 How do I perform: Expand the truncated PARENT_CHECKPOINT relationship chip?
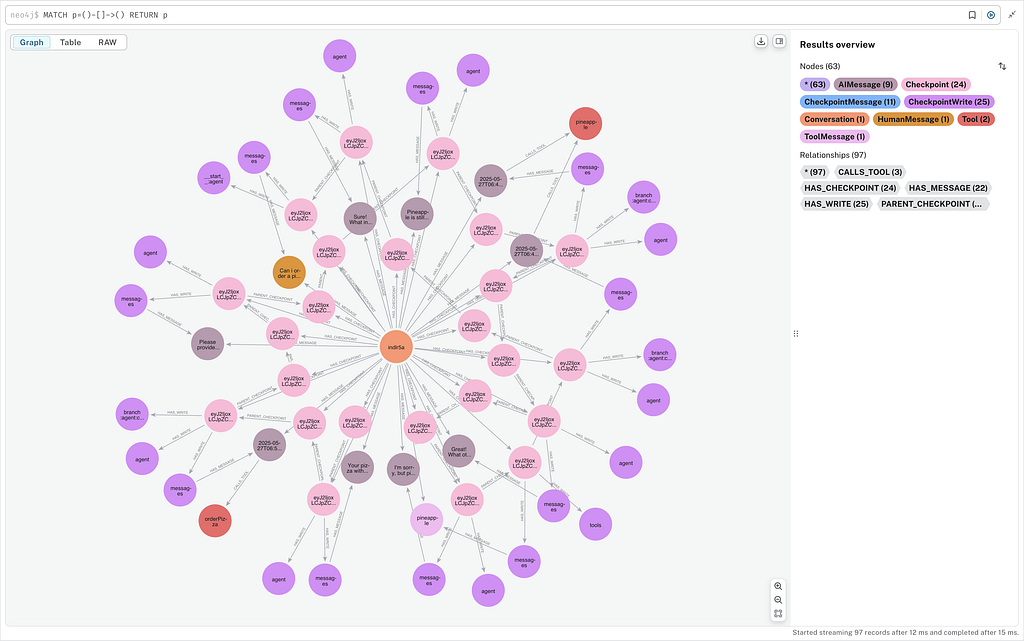coord(933,204)
